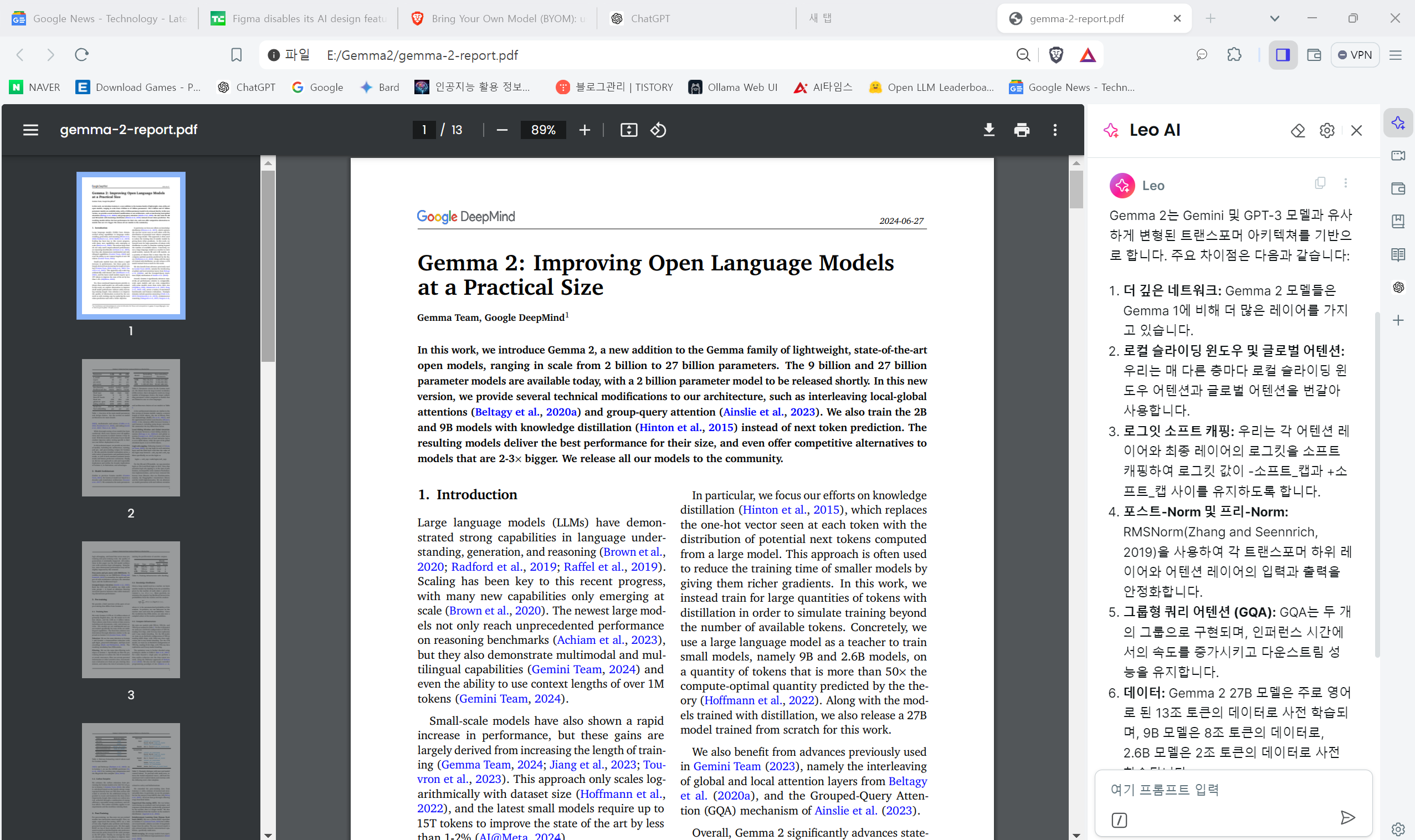Close the Leo AI panel
1415x840 pixels.
pyautogui.click(x=1356, y=130)
